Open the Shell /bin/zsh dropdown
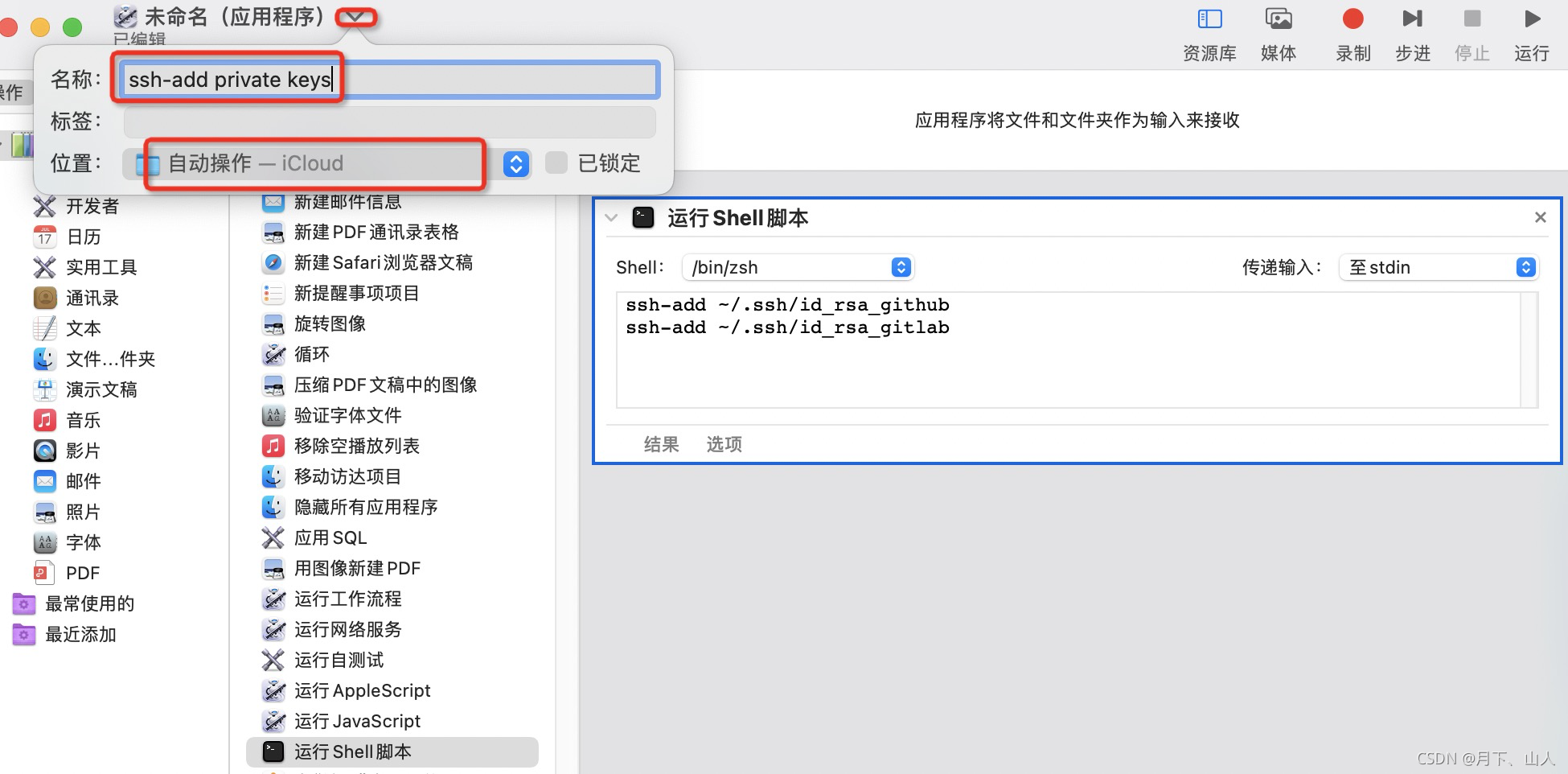The height and width of the screenshot is (774, 1568). click(x=798, y=267)
